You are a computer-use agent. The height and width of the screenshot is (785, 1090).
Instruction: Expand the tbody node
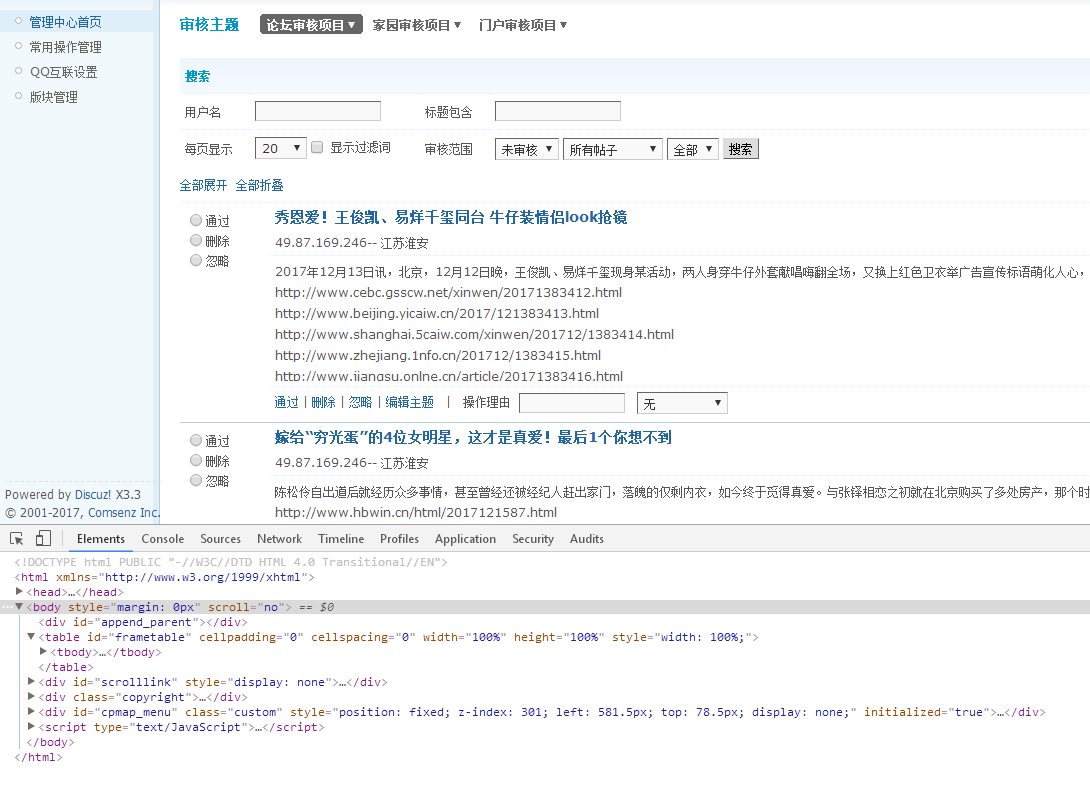(x=43, y=652)
